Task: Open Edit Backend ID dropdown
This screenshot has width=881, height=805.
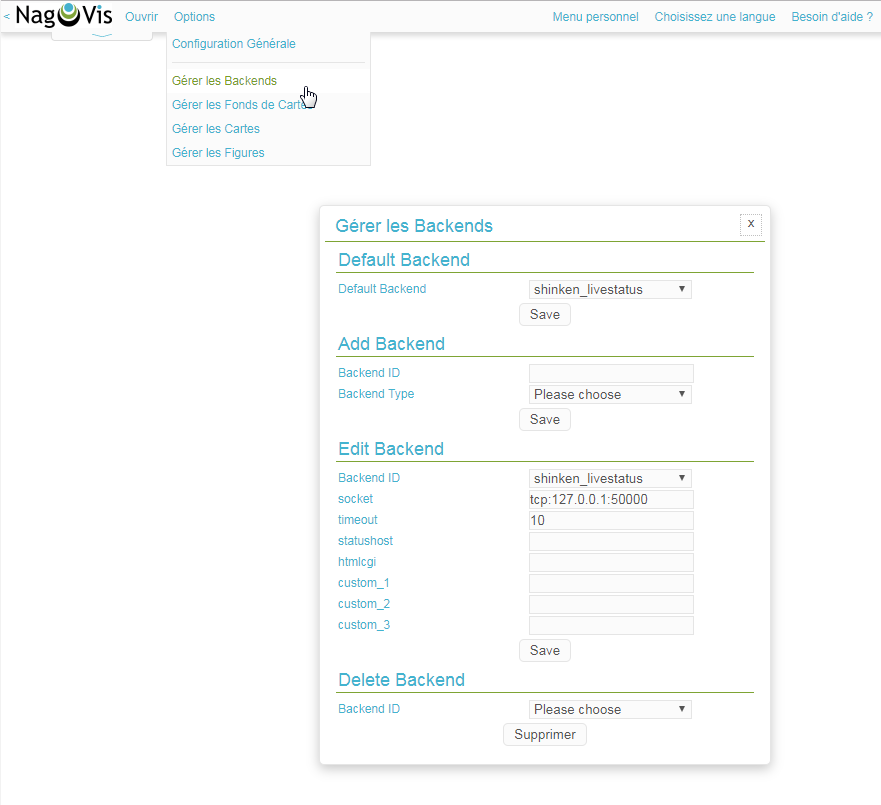Action: coord(609,479)
